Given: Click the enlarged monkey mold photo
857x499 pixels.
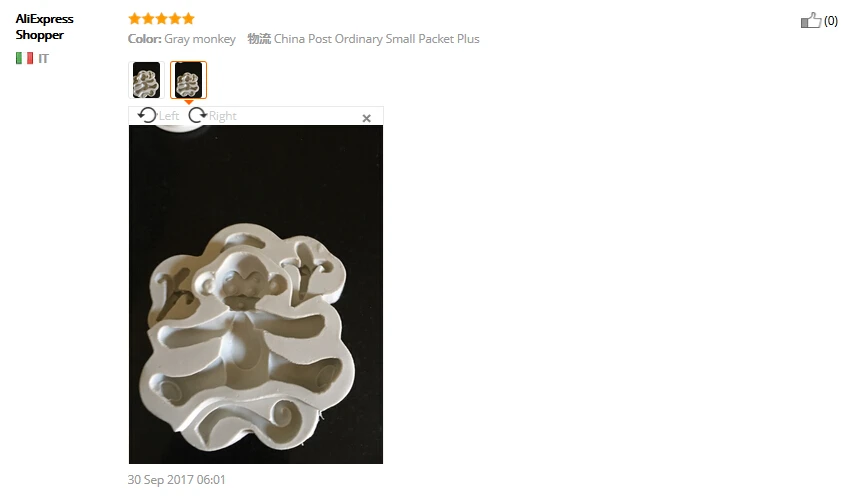Looking at the screenshot, I should (x=256, y=294).
